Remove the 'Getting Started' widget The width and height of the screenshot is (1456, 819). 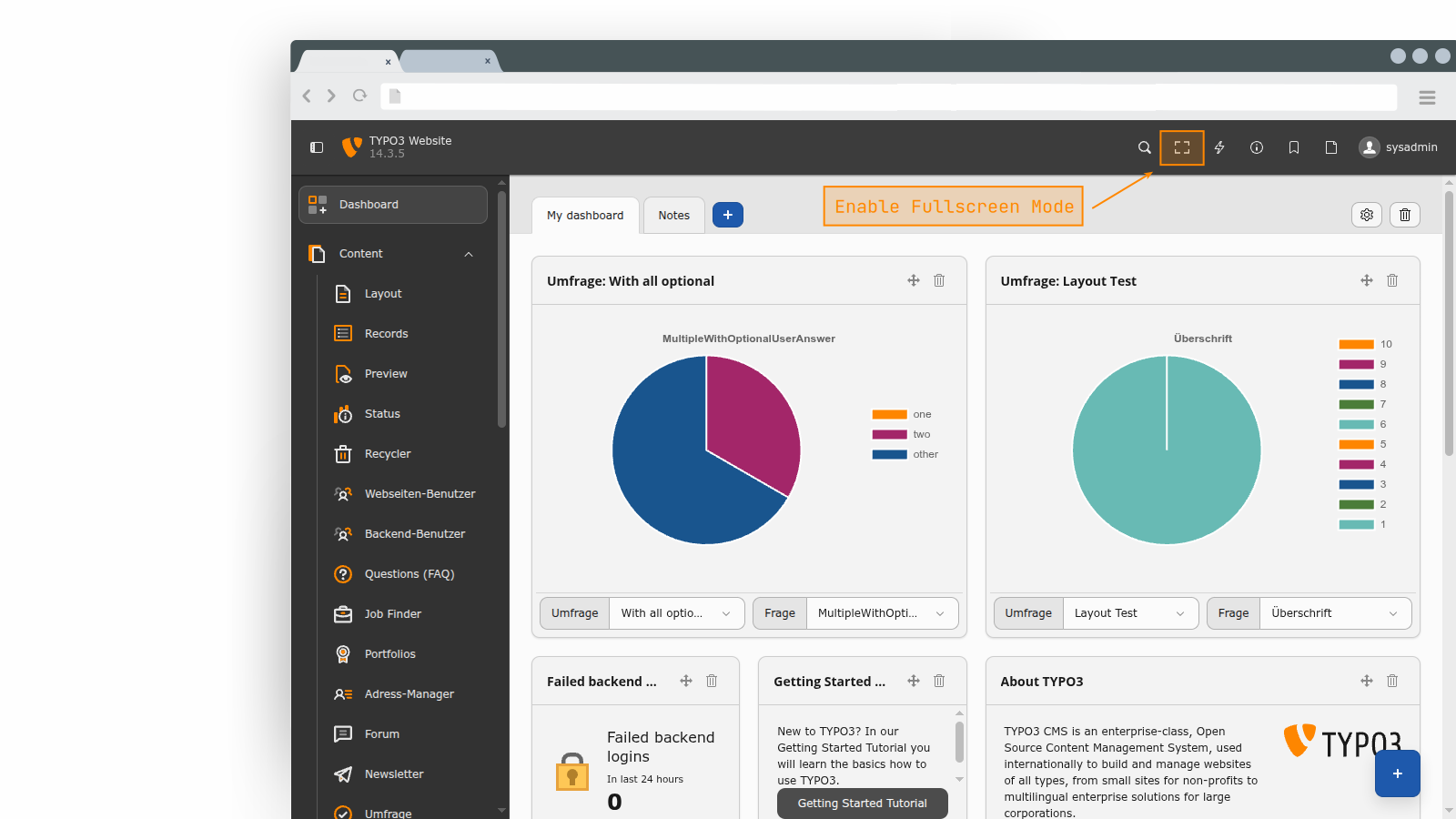click(x=939, y=681)
